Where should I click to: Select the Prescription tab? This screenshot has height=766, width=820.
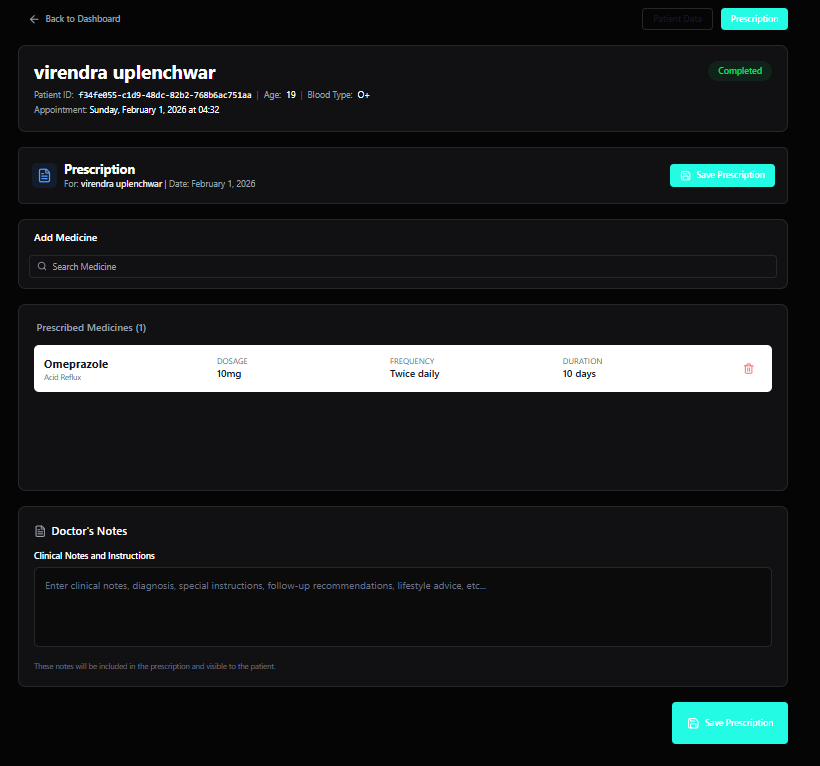(754, 19)
